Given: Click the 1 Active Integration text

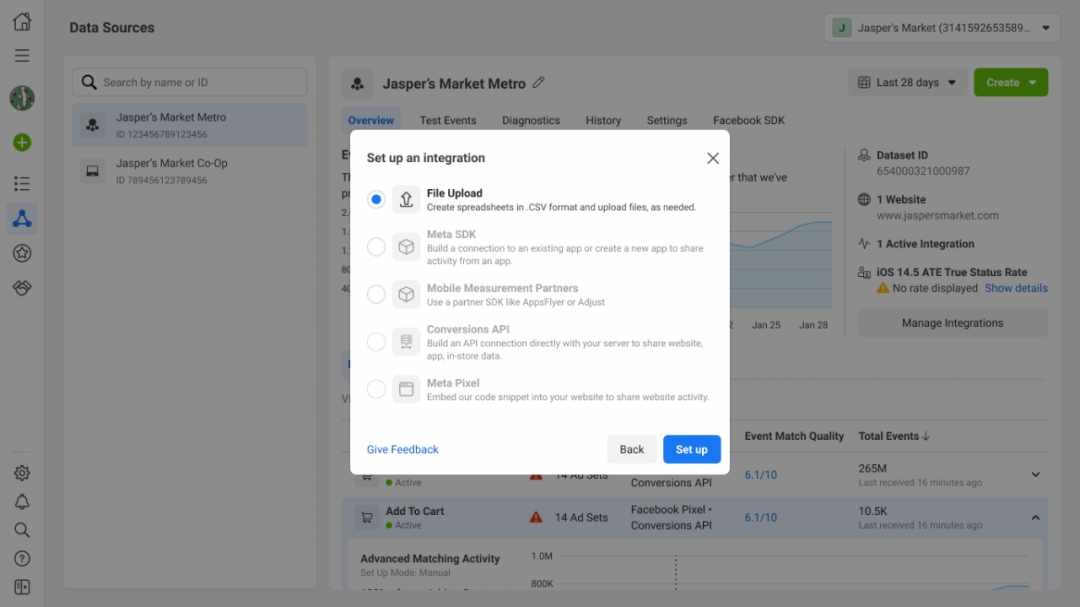Looking at the screenshot, I should pyautogui.click(x=925, y=244).
